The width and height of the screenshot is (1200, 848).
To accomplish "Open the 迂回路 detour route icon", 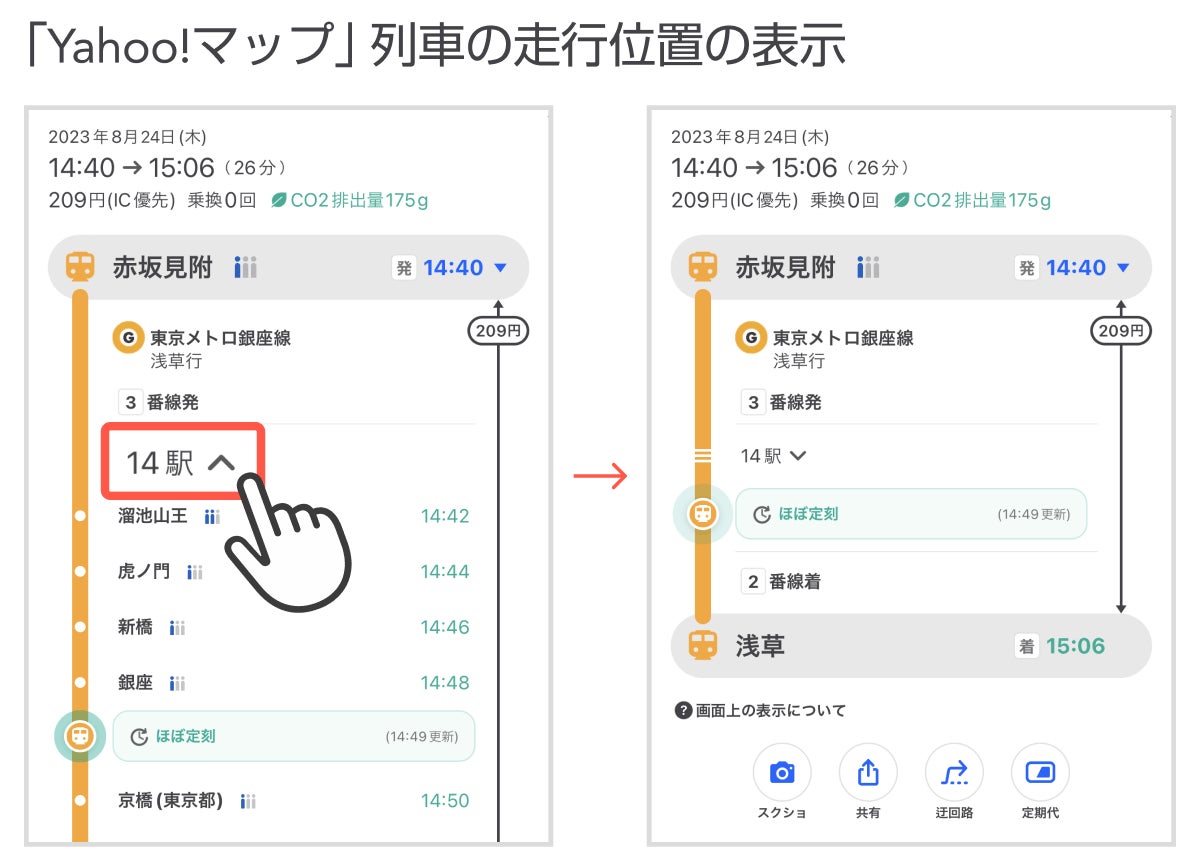I will pos(954,772).
